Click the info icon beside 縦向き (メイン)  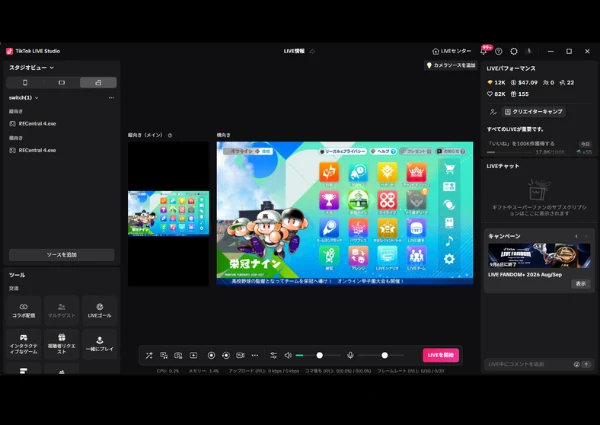[170, 135]
